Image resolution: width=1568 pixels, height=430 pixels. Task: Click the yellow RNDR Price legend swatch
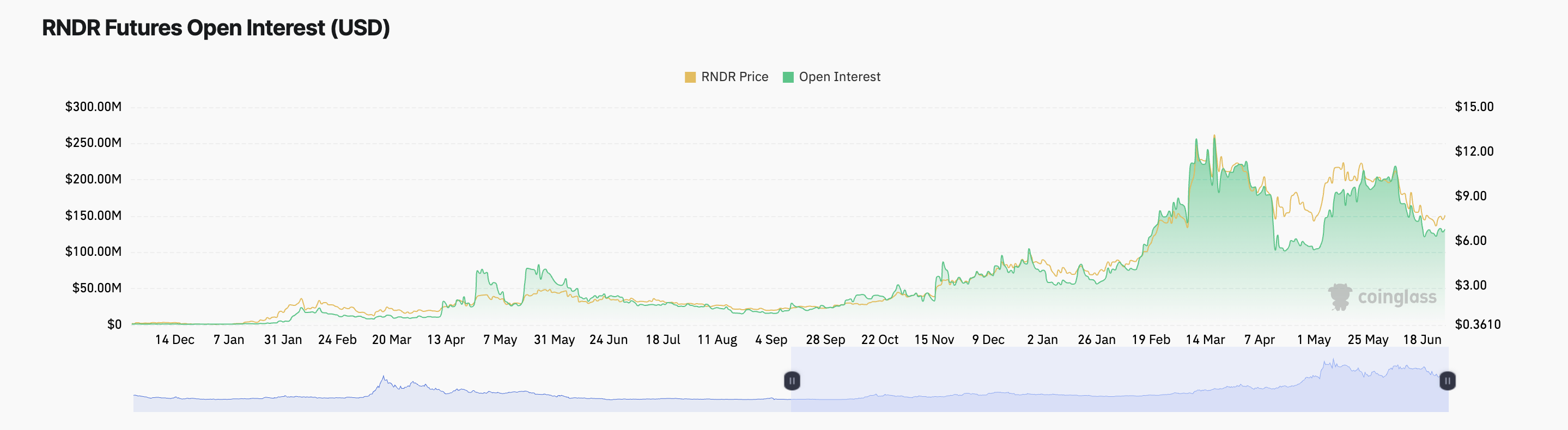click(x=690, y=77)
